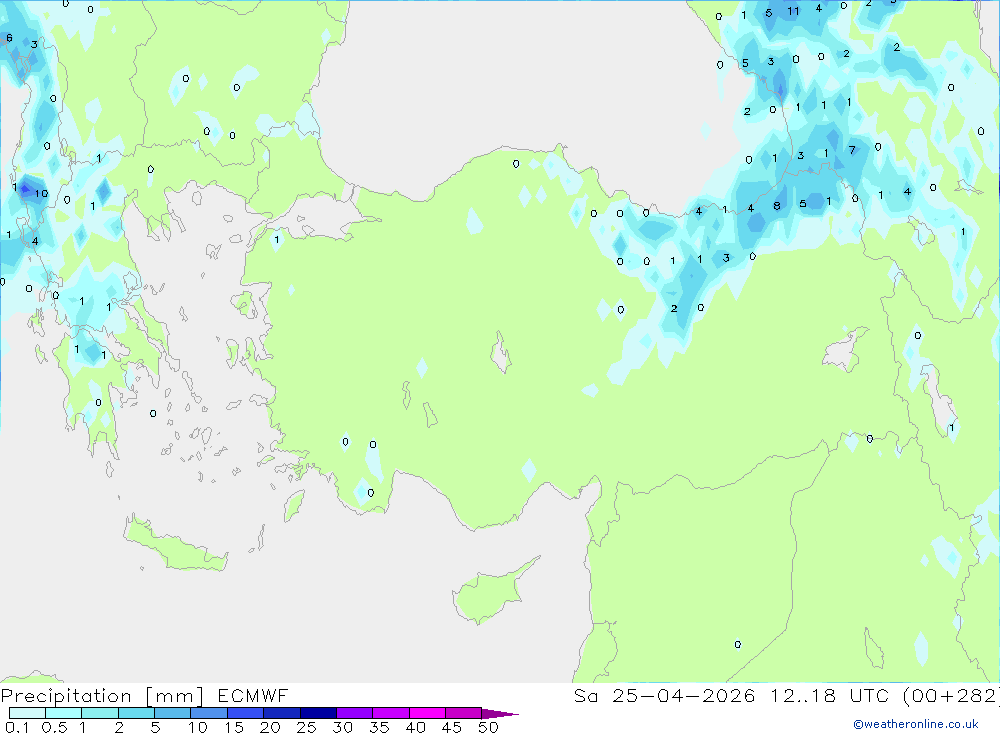Click the legend arrow above 50 mm
The width and height of the screenshot is (1000, 733).
pyautogui.click(x=500, y=714)
